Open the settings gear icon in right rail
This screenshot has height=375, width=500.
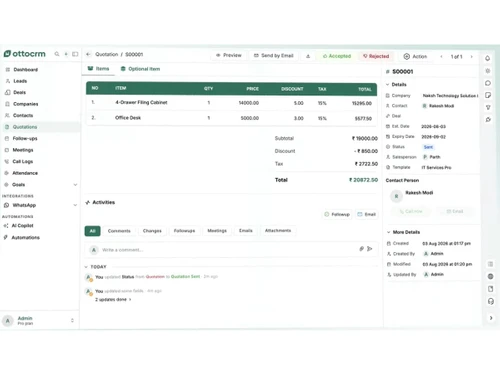click(x=487, y=71)
